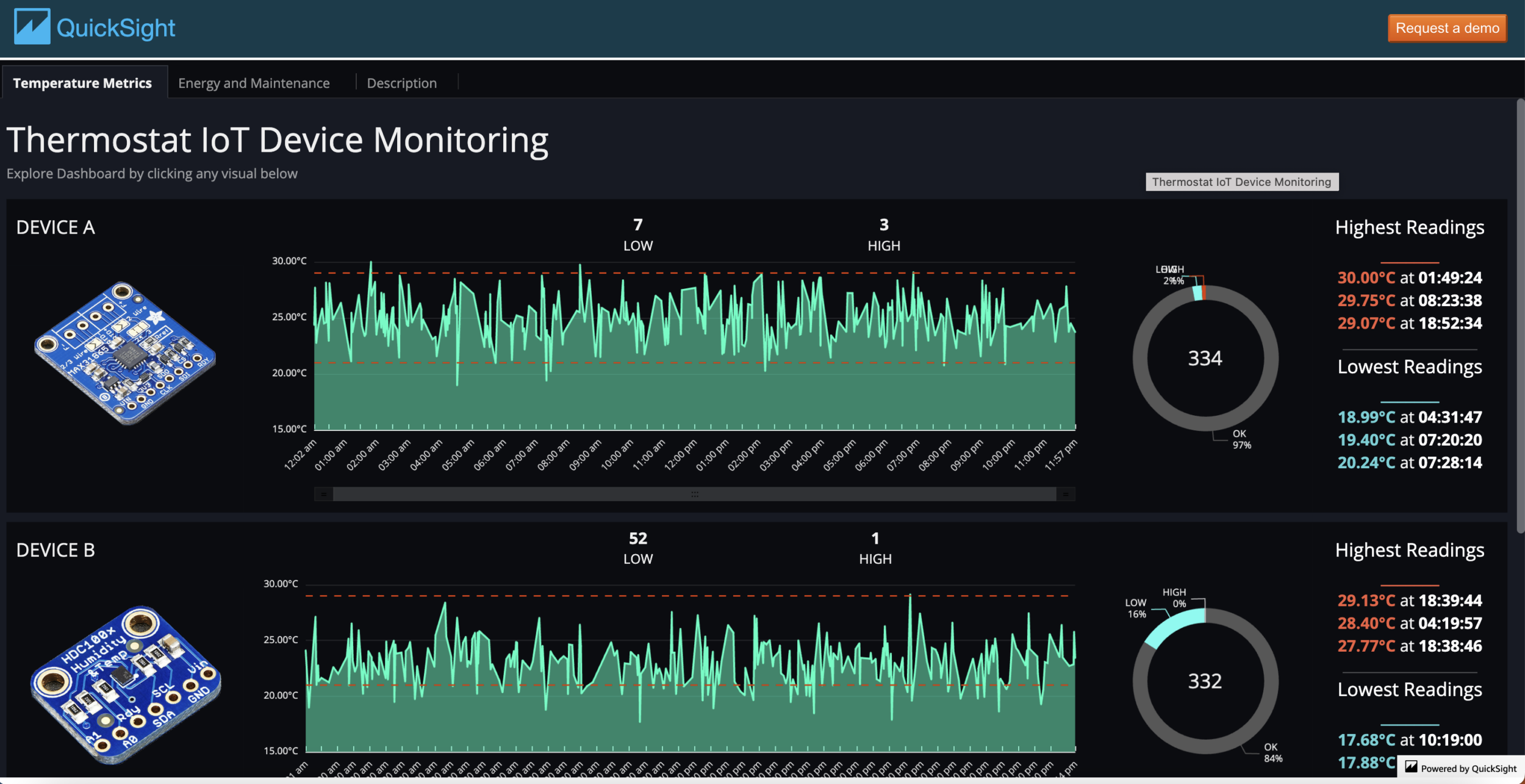Click the Thermostat IoT Device Monitoring tooltip label
Screen dimensions: 1525x784
[x=1241, y=182]
